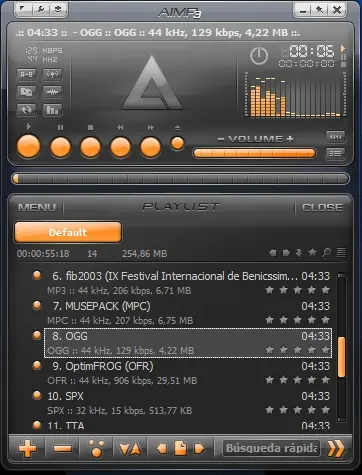Screen dimensions: 362x475
Task: Open the lines list menu icon in the playlist header
Action: 341,252
